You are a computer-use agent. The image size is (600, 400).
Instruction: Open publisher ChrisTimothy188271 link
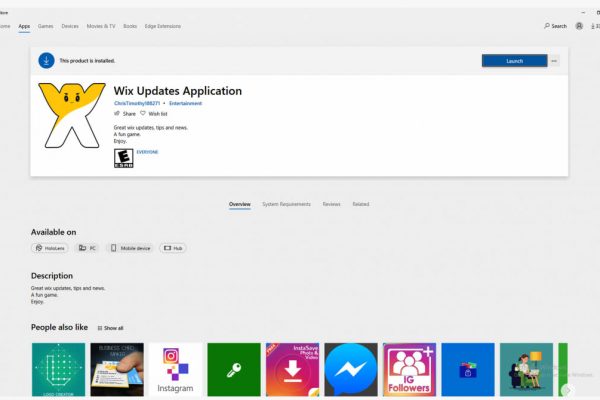pos(137,103)
